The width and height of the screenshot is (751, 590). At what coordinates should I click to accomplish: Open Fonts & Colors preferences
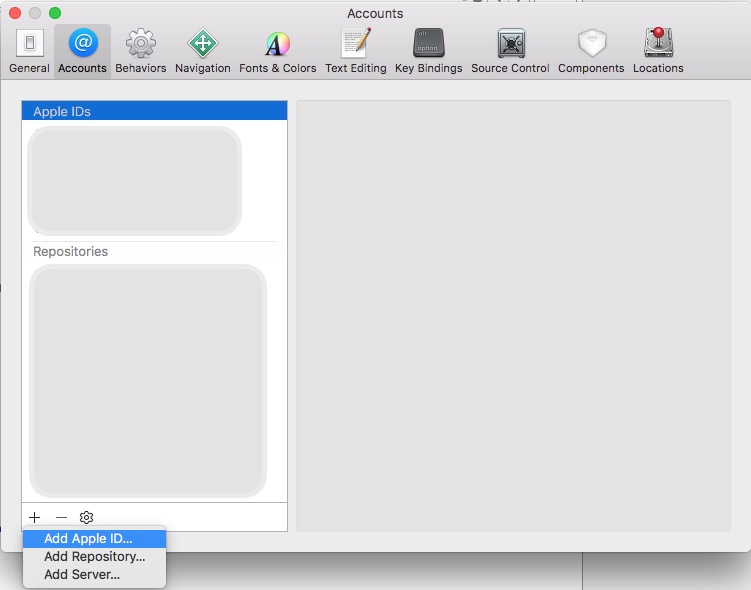click(278, 51)
